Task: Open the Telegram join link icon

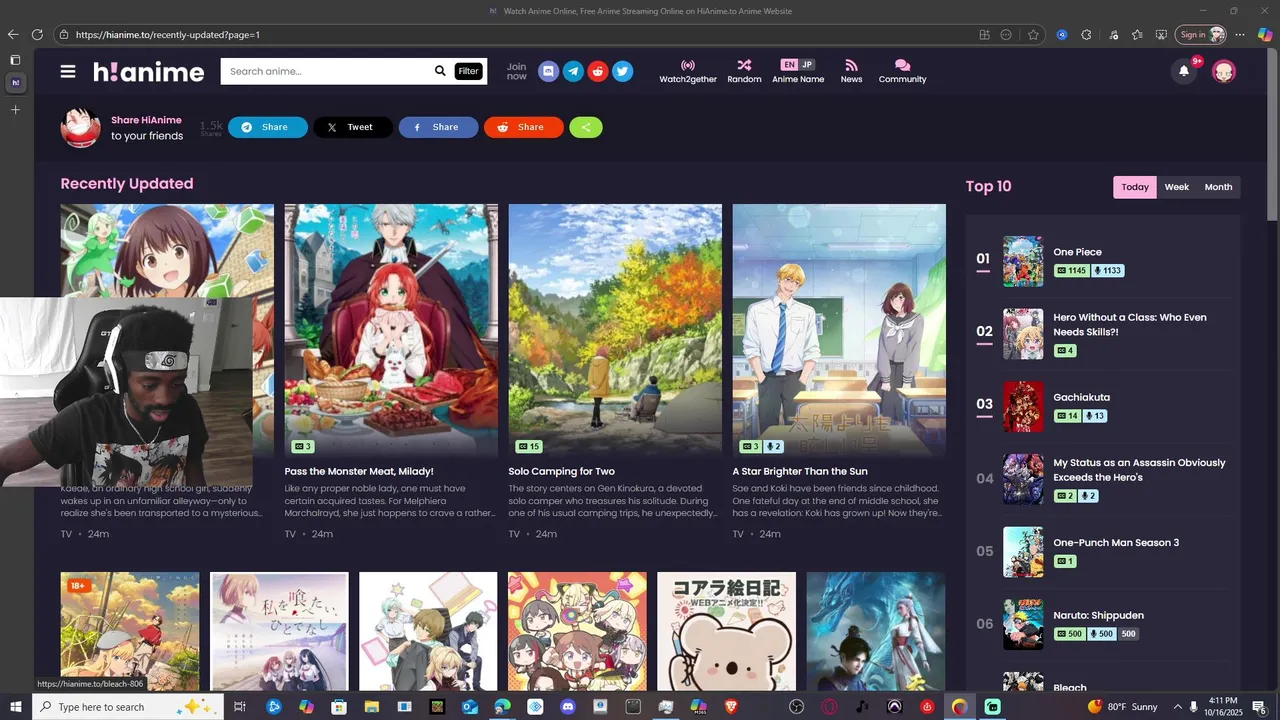Action: point(573,71)
